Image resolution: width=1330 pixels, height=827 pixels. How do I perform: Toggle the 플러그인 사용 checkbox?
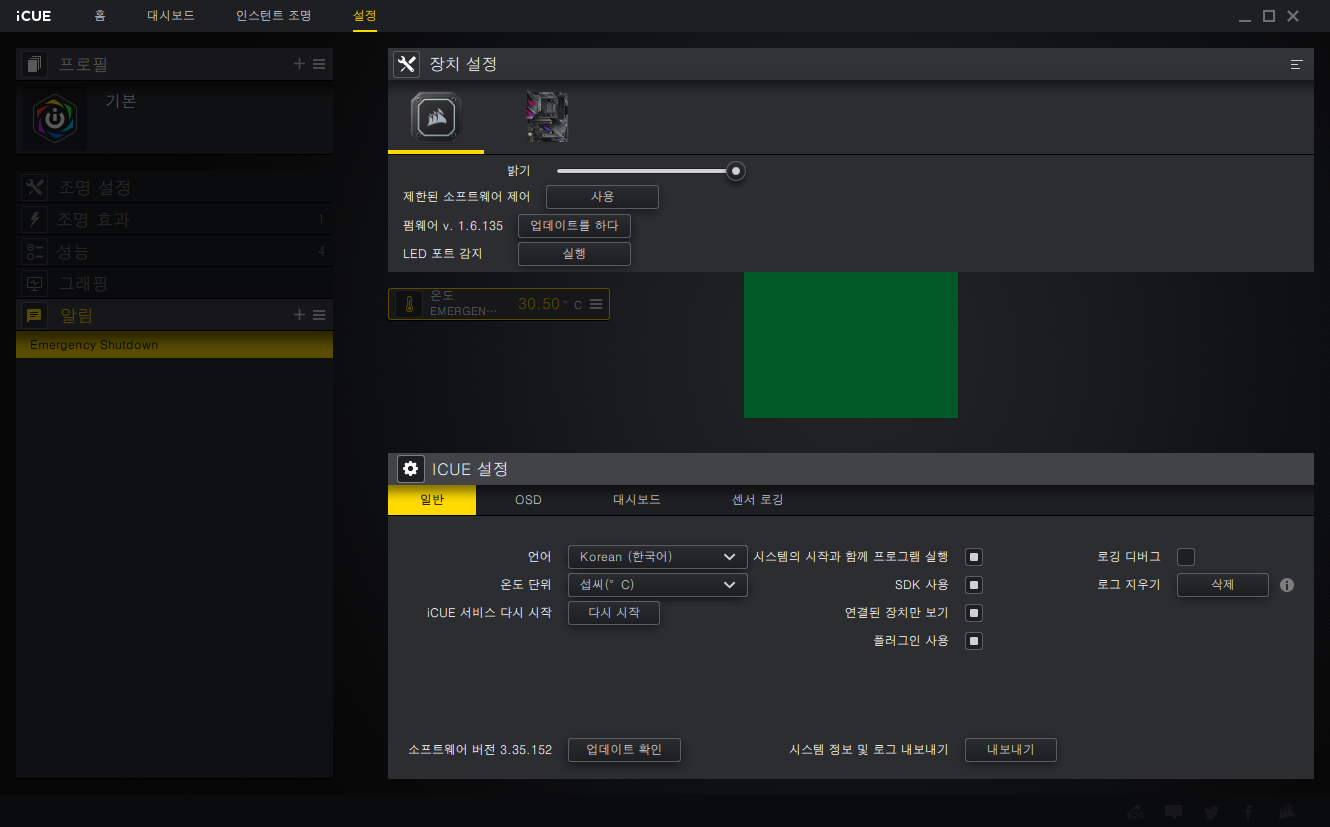pos(974,641)
